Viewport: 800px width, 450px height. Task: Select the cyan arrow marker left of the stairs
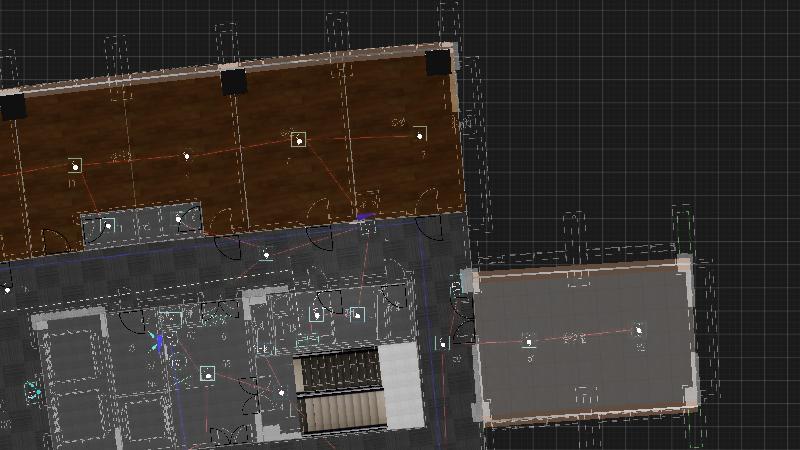click(x=156, y=341)
